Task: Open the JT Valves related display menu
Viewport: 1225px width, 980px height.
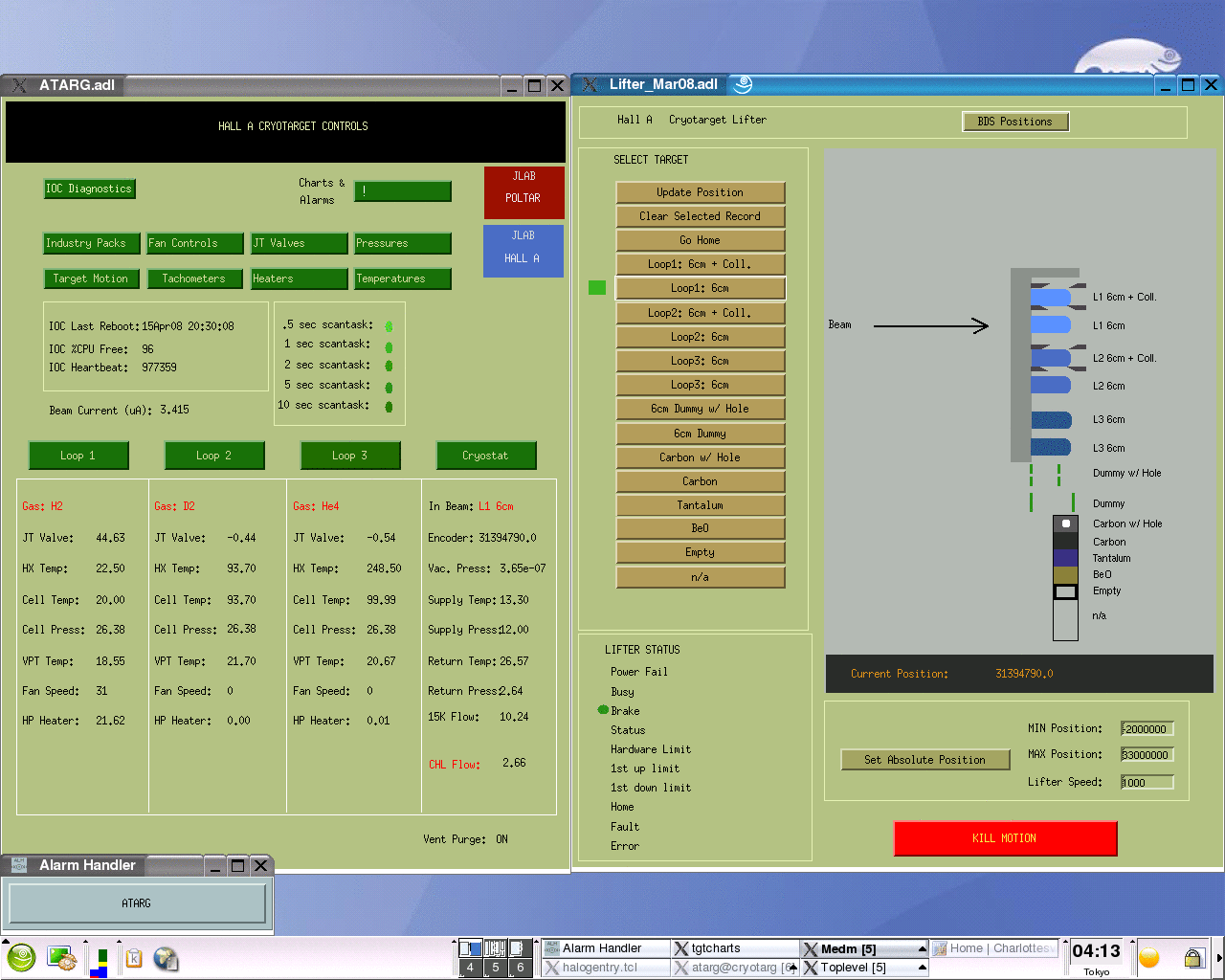Action: pyautogui.click(x=300, y=243)
